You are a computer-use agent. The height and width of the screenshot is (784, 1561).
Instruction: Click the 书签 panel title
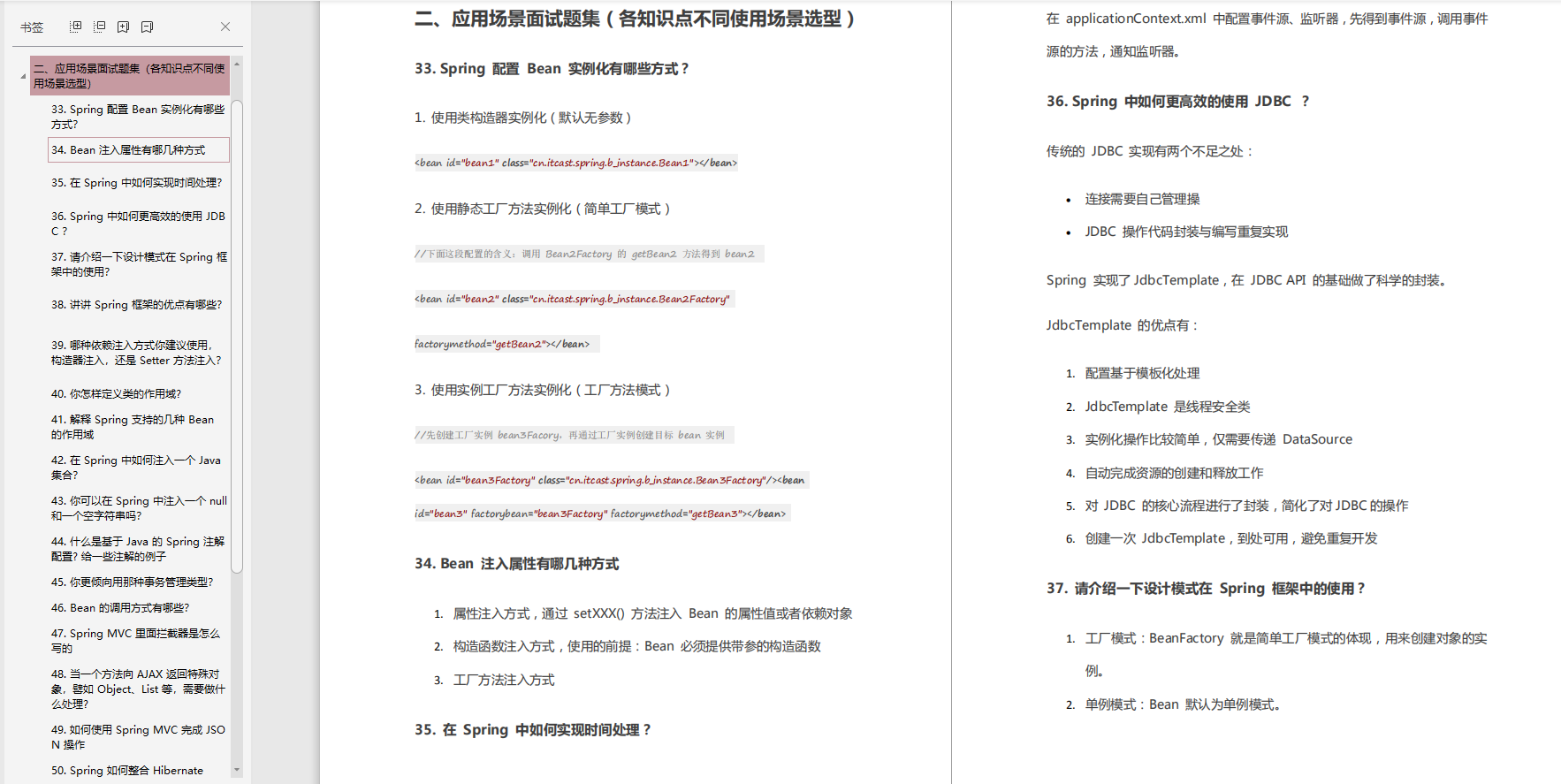pos(32,27)
